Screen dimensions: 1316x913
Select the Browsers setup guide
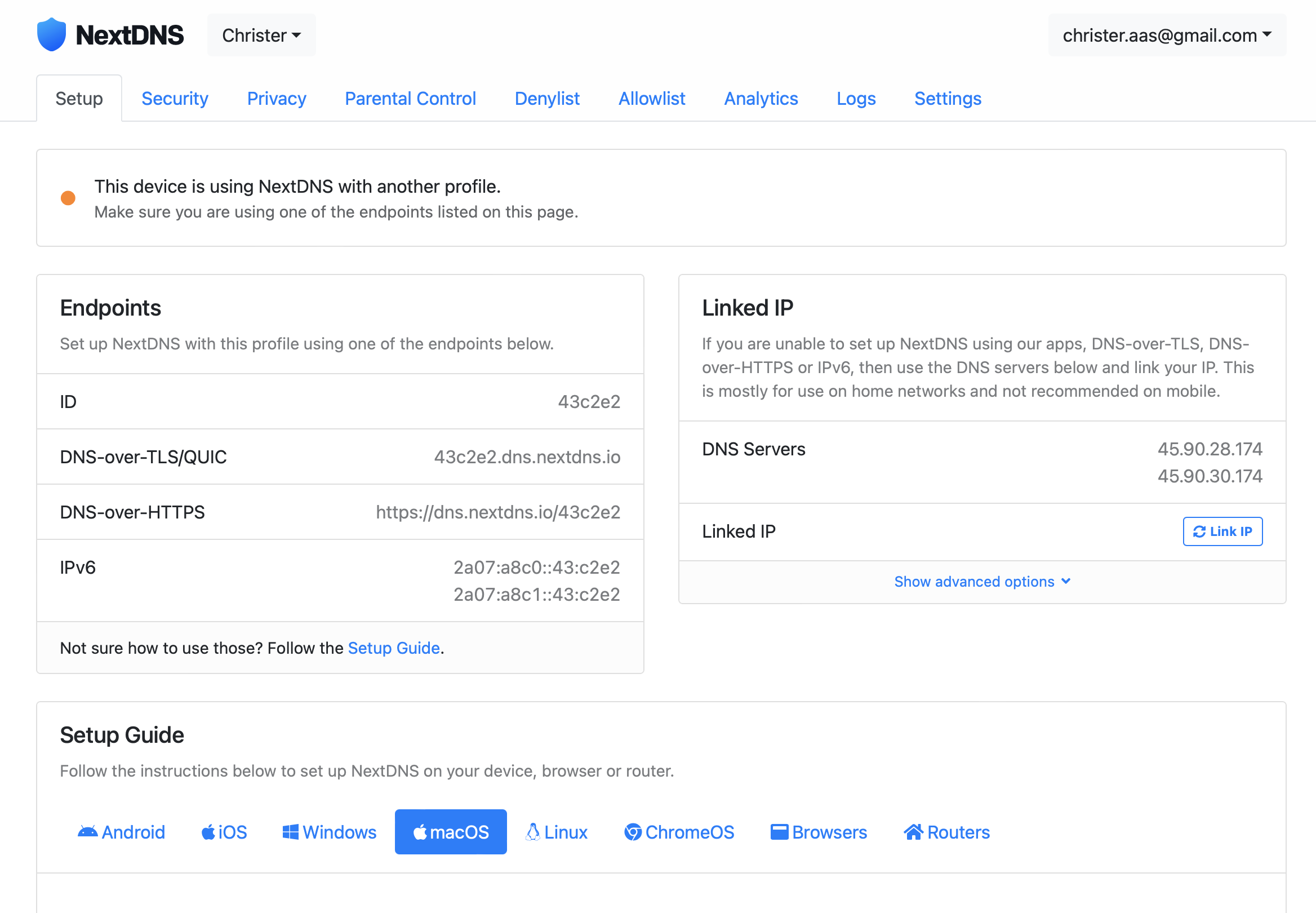coord(819,832)
